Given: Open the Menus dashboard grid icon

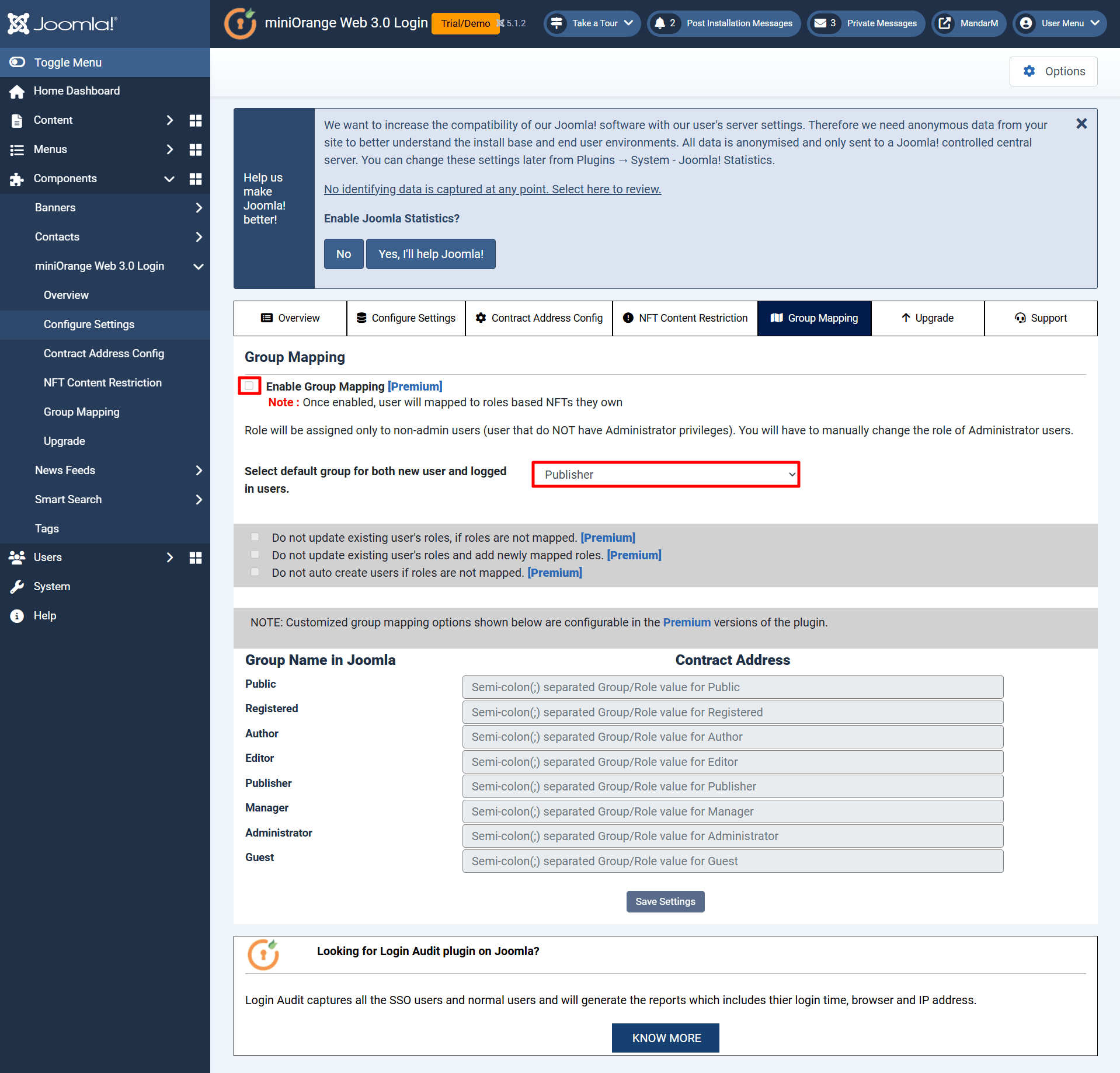Looking at the screenshot, I should [196, 149].
